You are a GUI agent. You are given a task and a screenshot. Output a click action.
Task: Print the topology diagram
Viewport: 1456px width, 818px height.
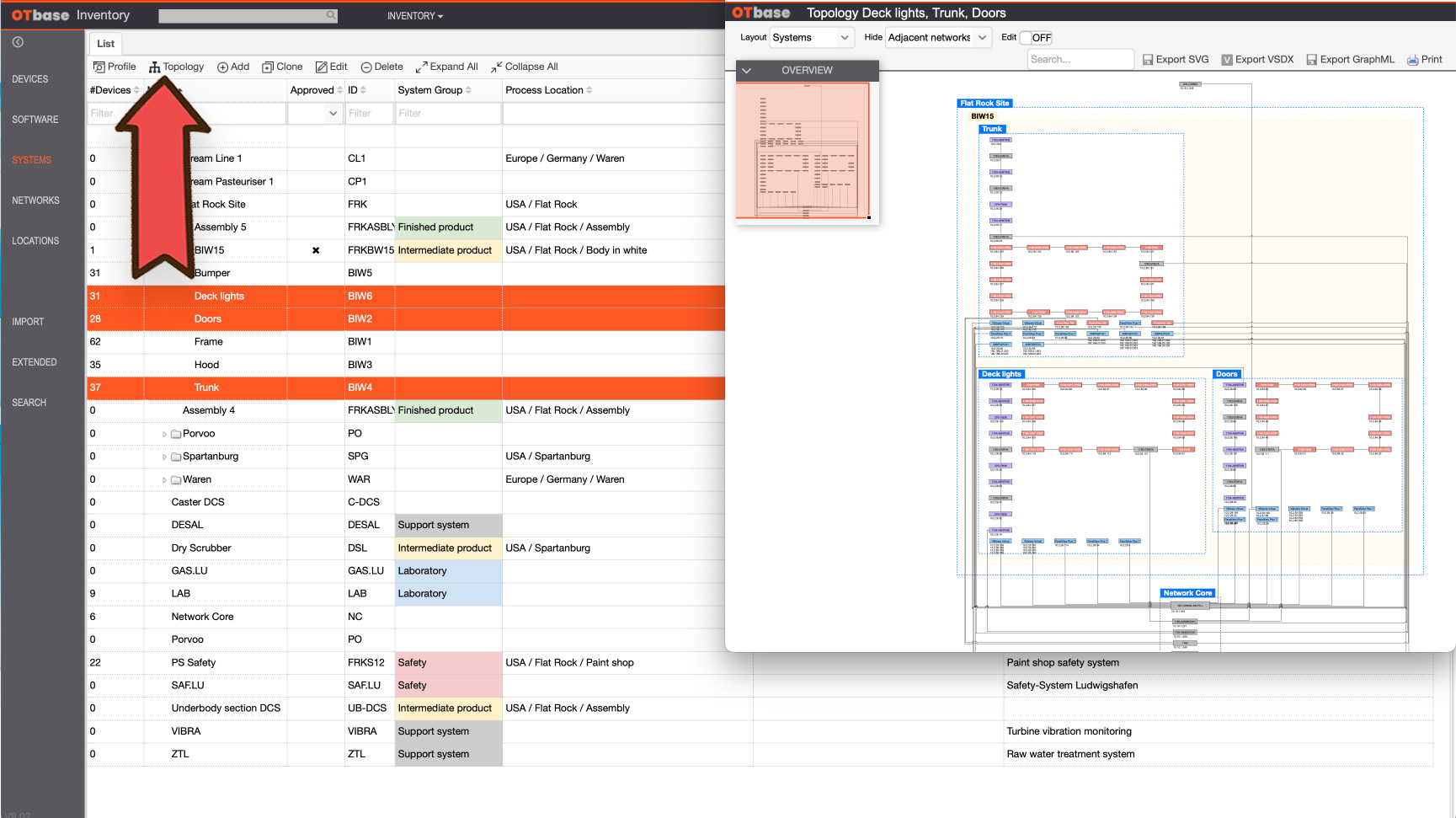point(1425,59)
